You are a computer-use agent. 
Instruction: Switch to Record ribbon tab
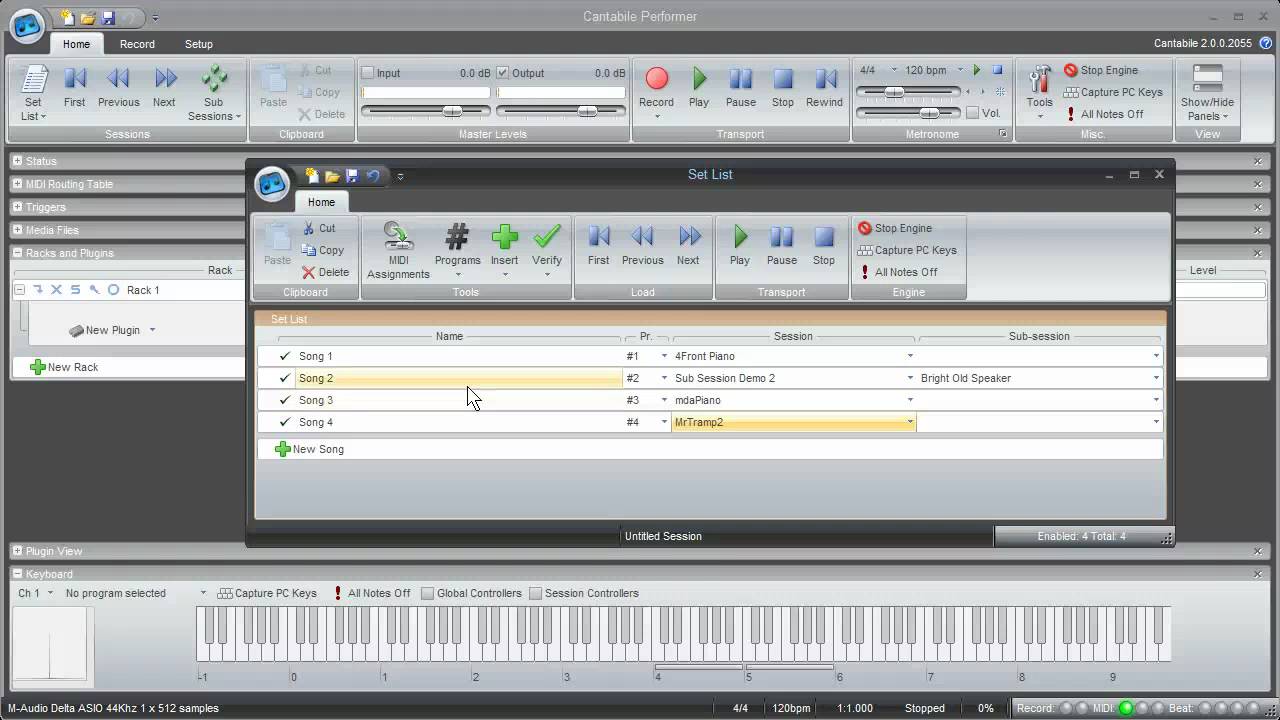click(137, 44)
